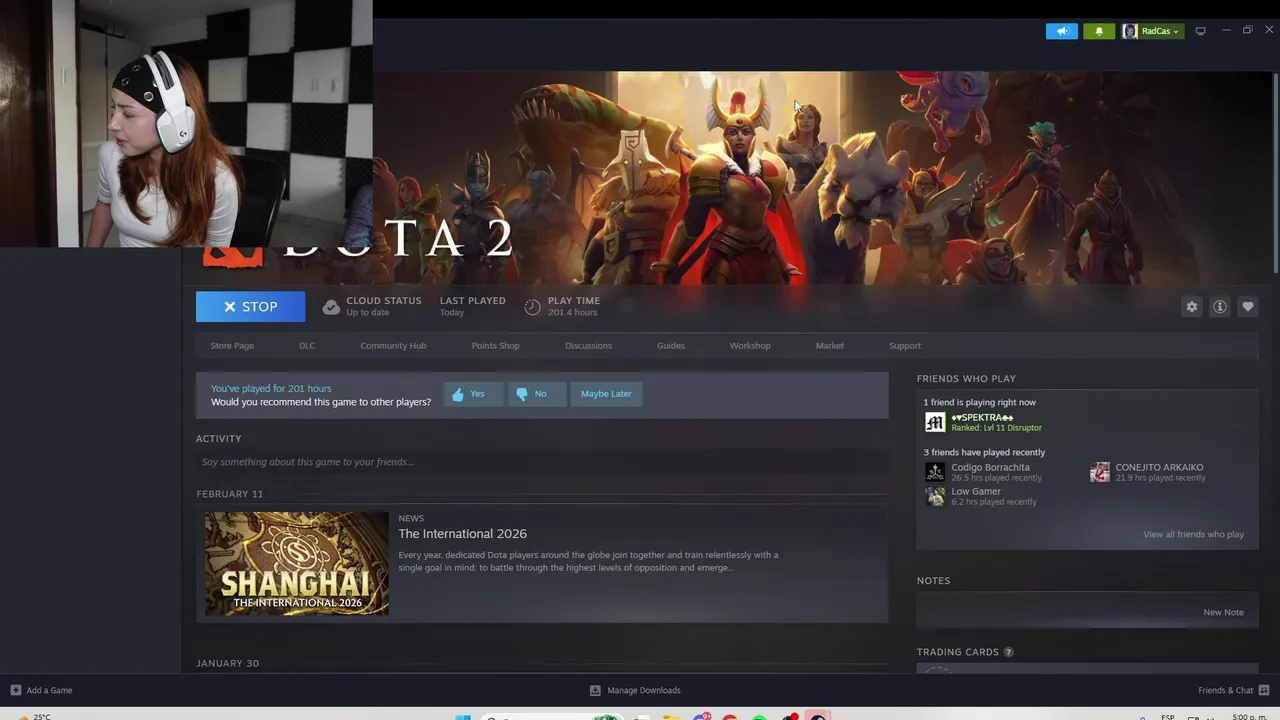Image resolution: width=1280 pixels, height=720 pixels.
Task: Open the green notifications bell
Action: [x=1099, y=31]
